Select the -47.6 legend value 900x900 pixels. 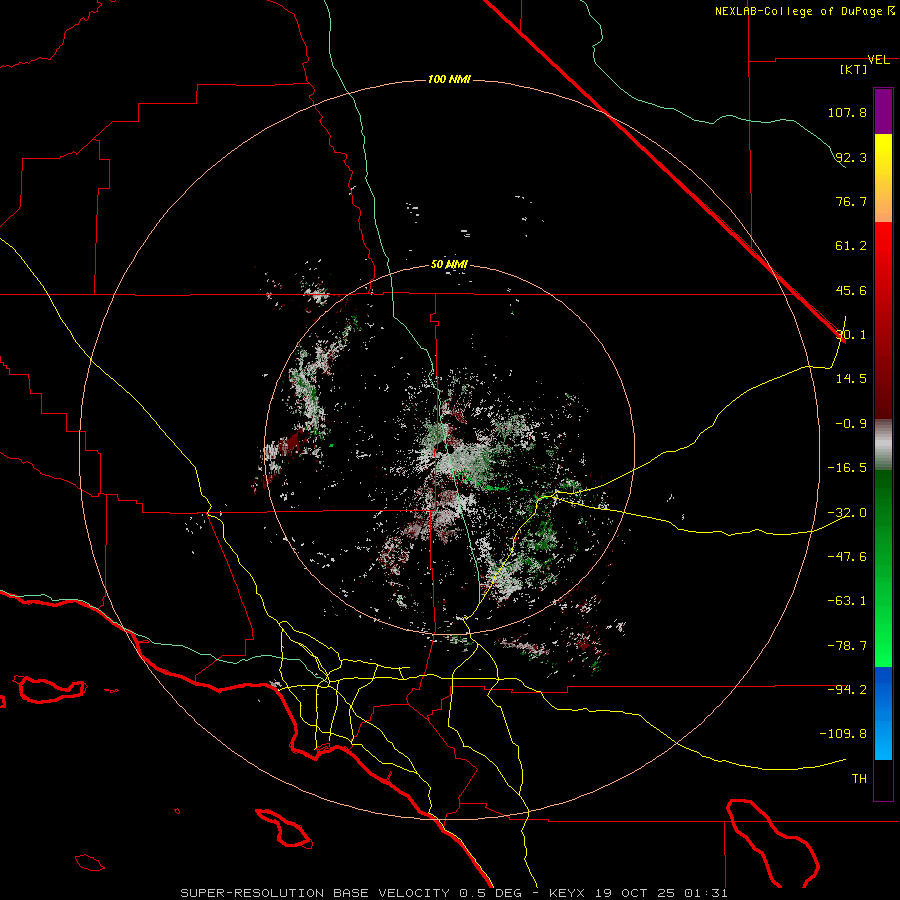point(847,557)
